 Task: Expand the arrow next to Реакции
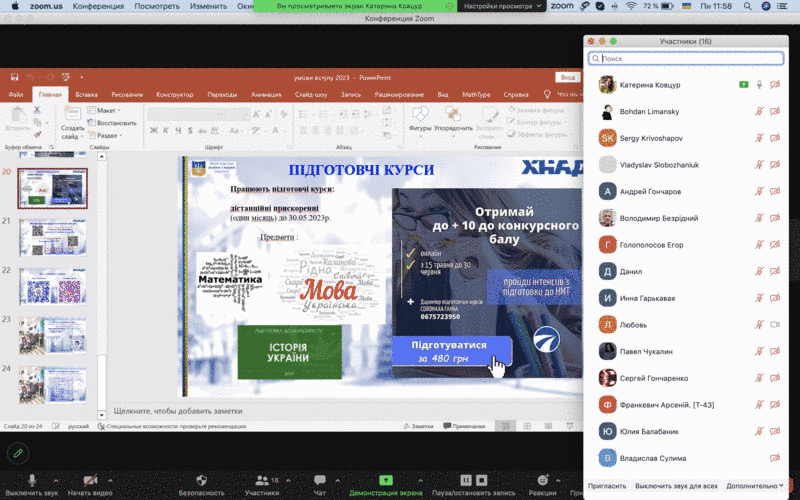(x=558, y=480)
